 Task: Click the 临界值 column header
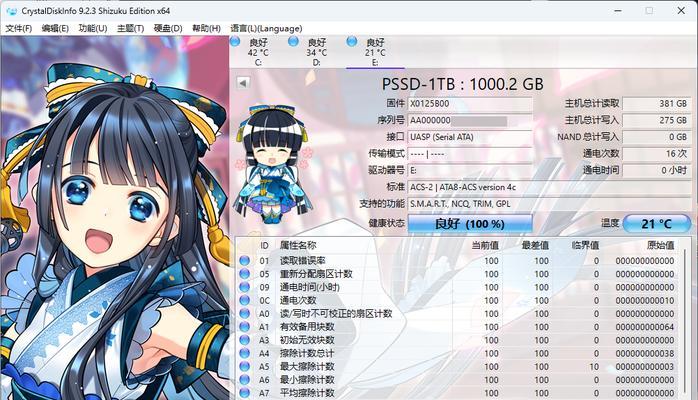pos(585,246)
